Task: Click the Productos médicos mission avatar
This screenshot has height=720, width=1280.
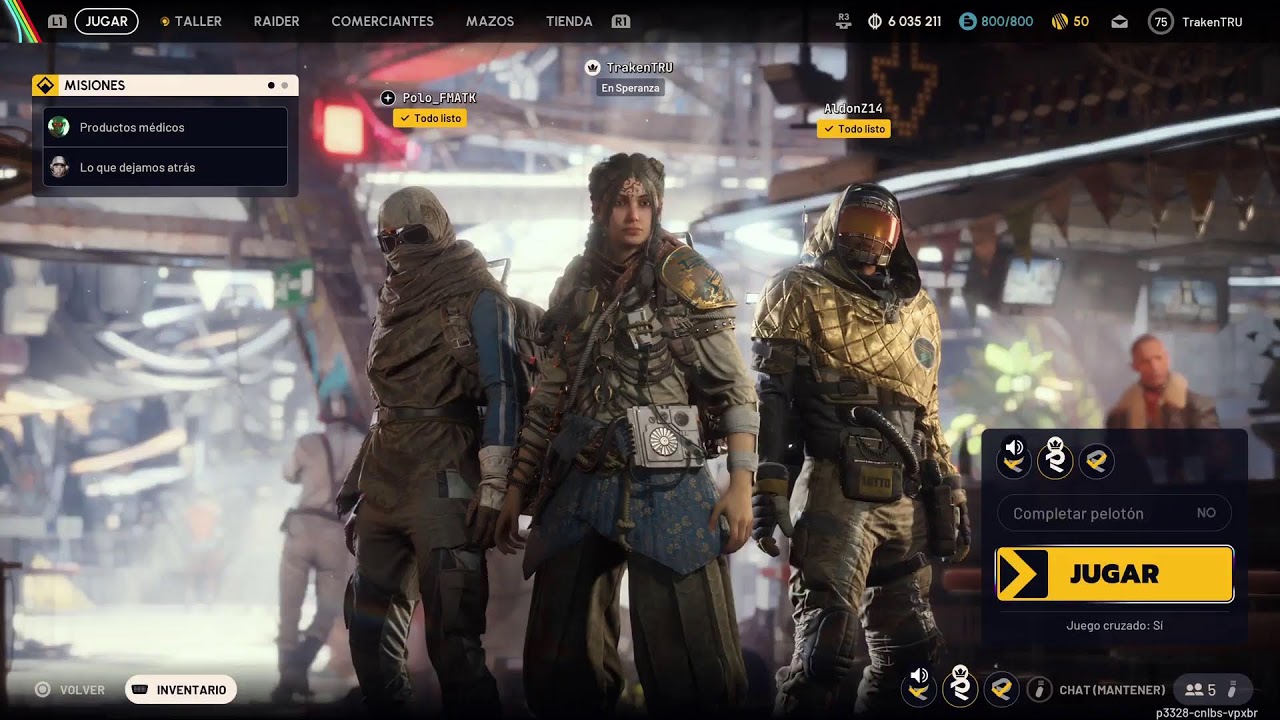Action: pyautogui.click(x=59, y=127)
